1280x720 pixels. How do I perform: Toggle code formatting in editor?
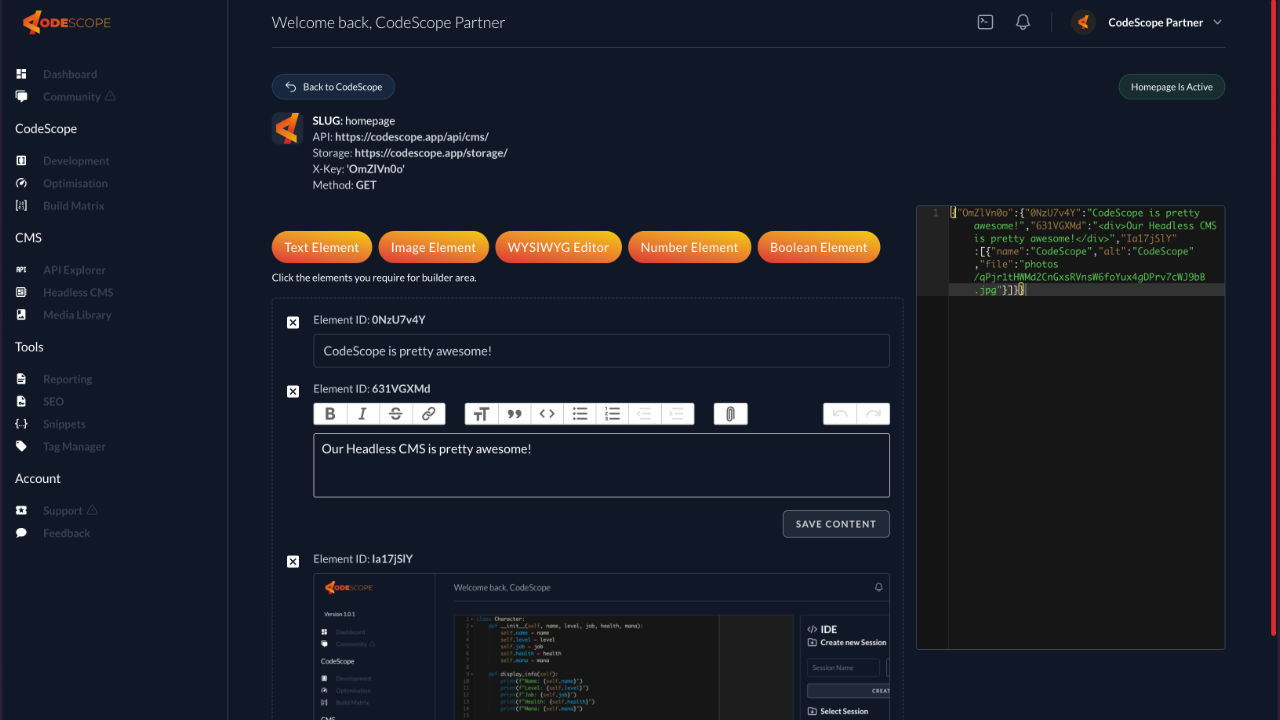click(547, 414)
